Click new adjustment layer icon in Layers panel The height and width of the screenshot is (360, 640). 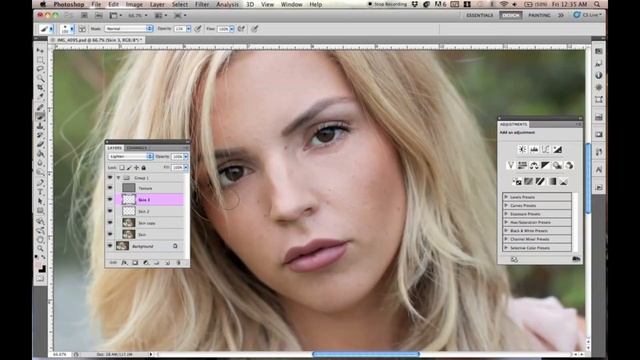click(146, 263)
